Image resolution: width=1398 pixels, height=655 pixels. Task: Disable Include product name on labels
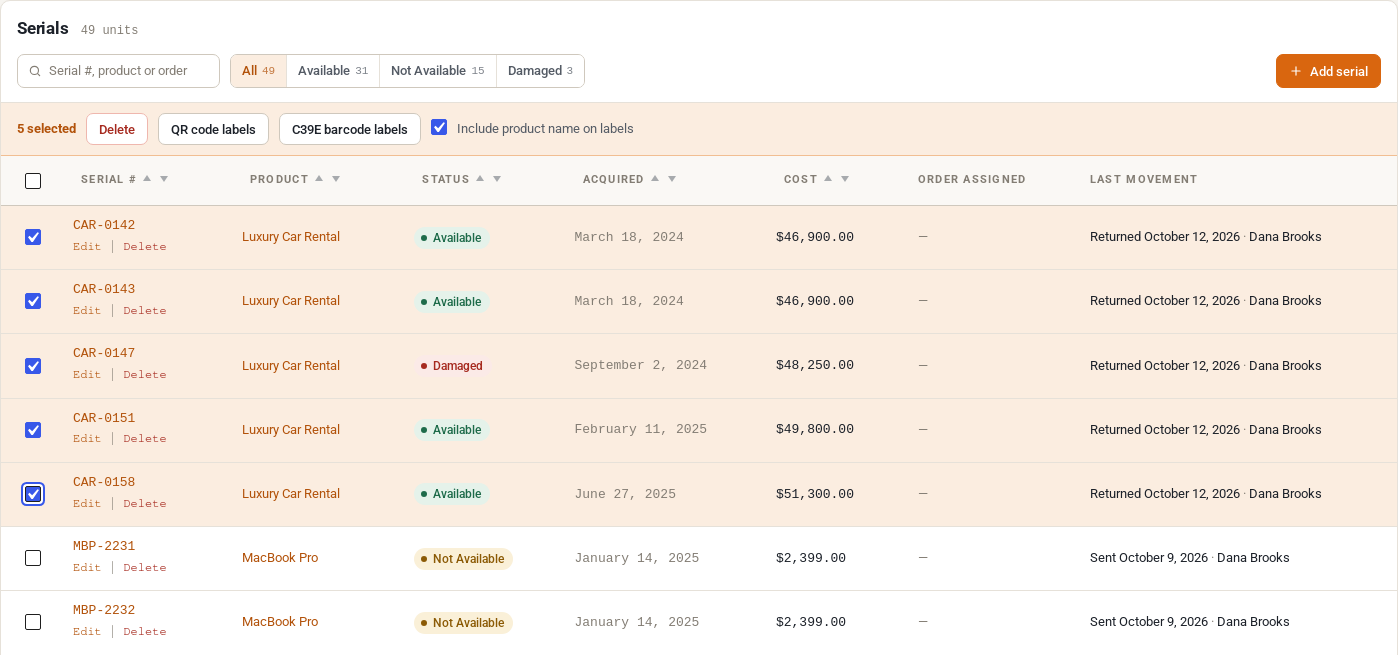point(439,127)
